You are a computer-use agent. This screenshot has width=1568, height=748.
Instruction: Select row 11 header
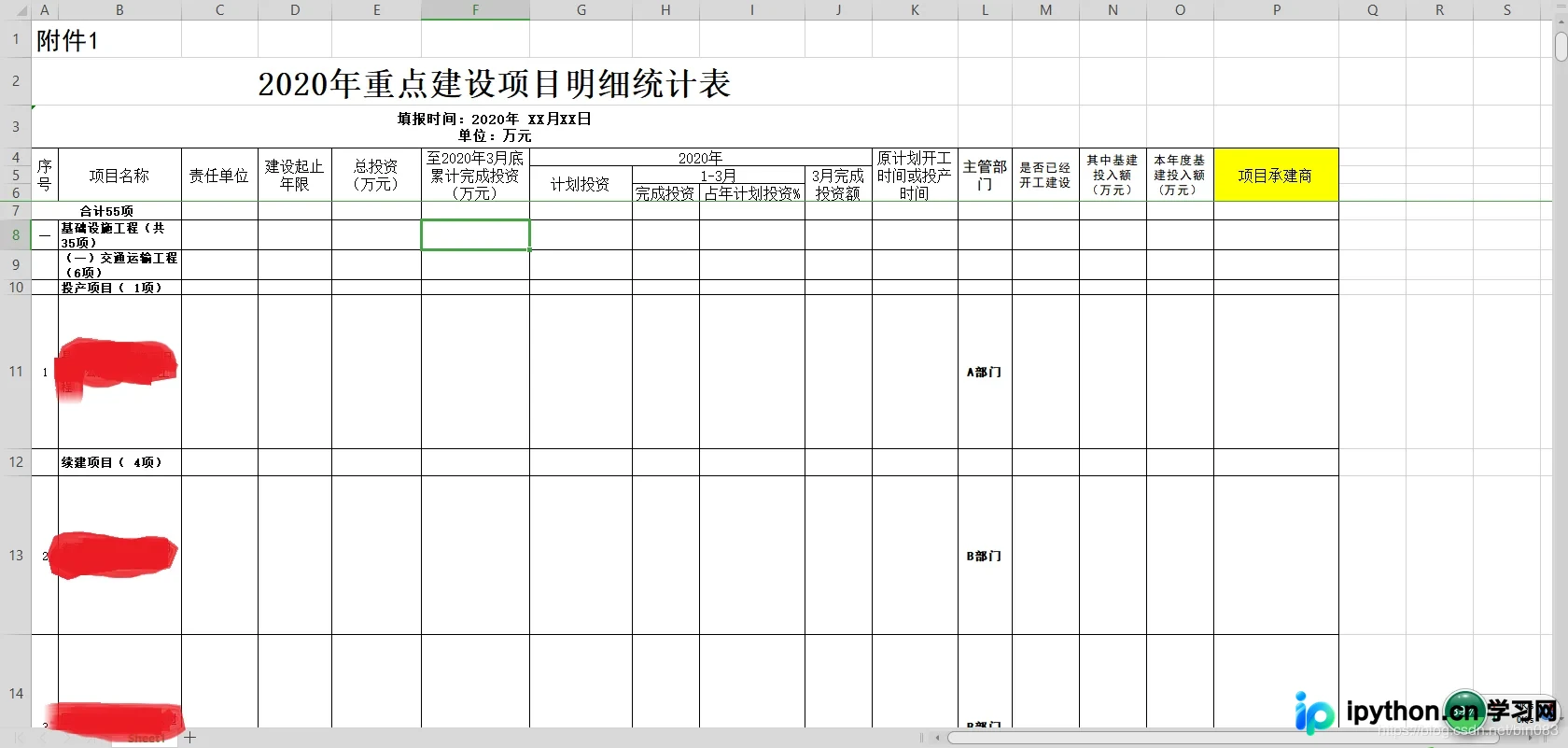[x=16, y=372]
